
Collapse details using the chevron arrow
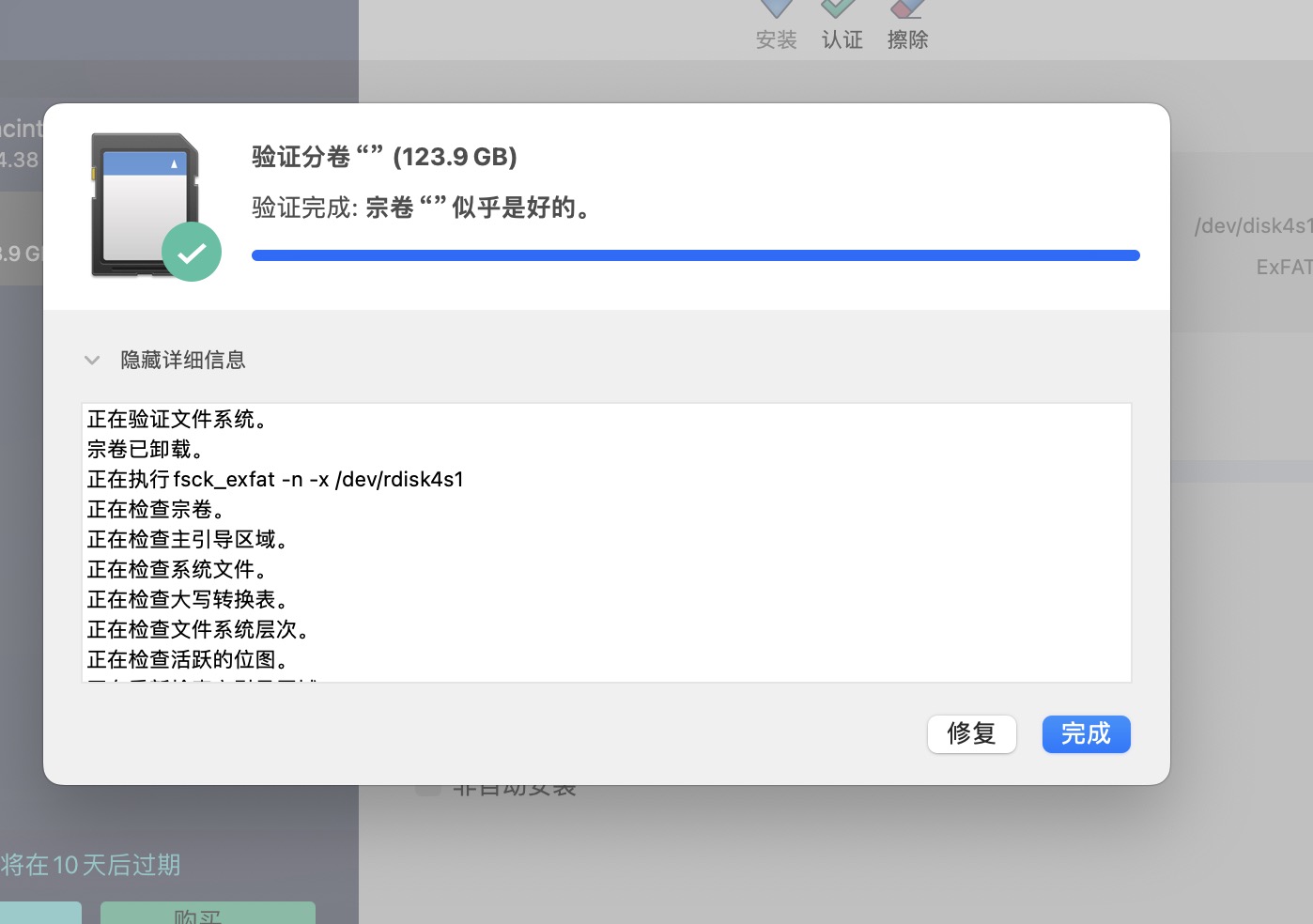point(92,360)
